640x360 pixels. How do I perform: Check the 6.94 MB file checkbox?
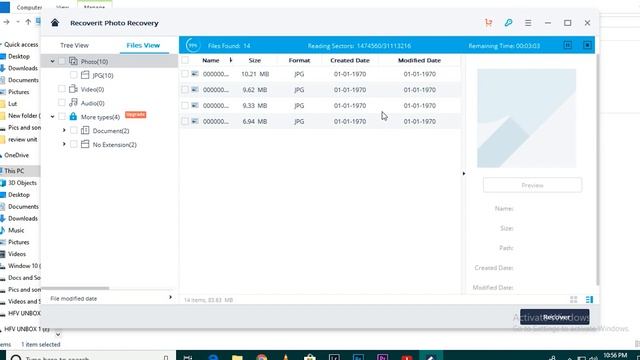[x=185, y=121]
